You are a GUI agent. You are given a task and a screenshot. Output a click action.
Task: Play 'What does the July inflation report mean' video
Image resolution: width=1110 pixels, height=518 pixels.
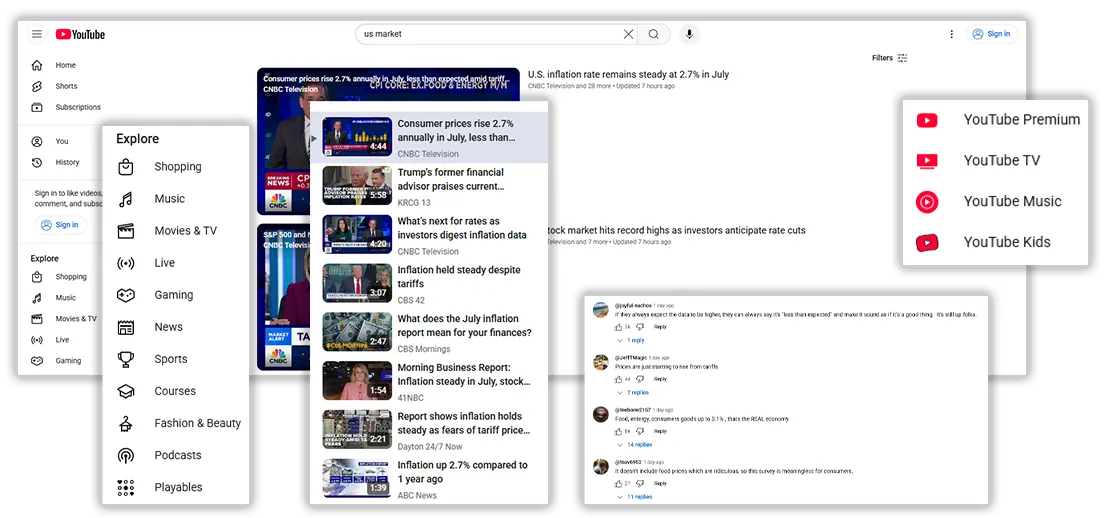[429, 332]
